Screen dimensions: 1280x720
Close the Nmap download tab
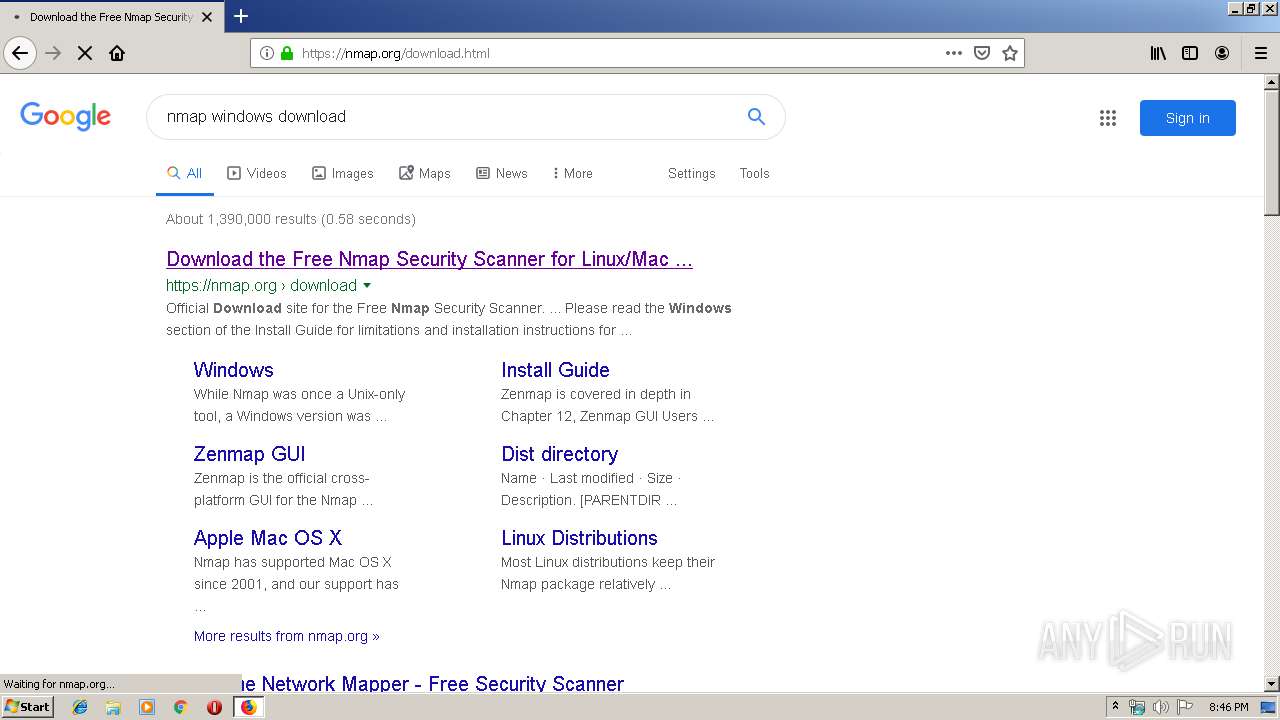[x=207, y=17]
